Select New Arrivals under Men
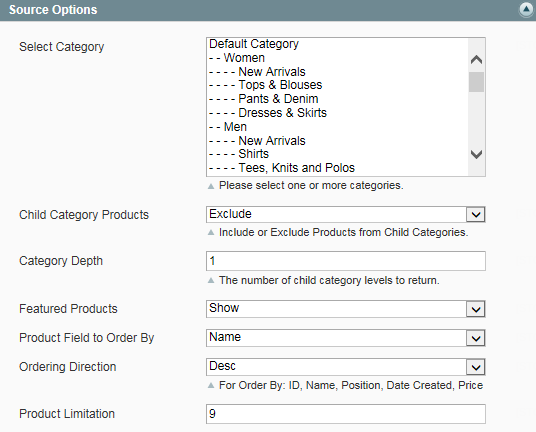 (x=337, y=141)
